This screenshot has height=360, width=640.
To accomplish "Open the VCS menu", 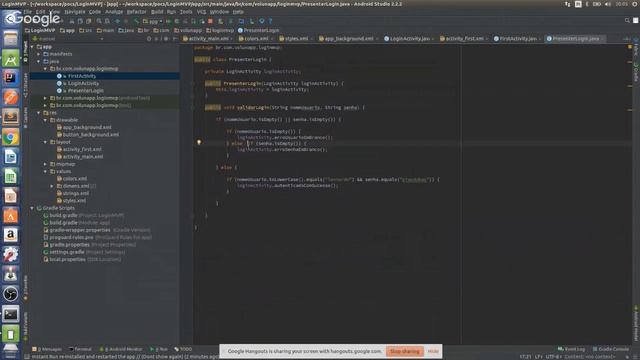I will point(201,12).
